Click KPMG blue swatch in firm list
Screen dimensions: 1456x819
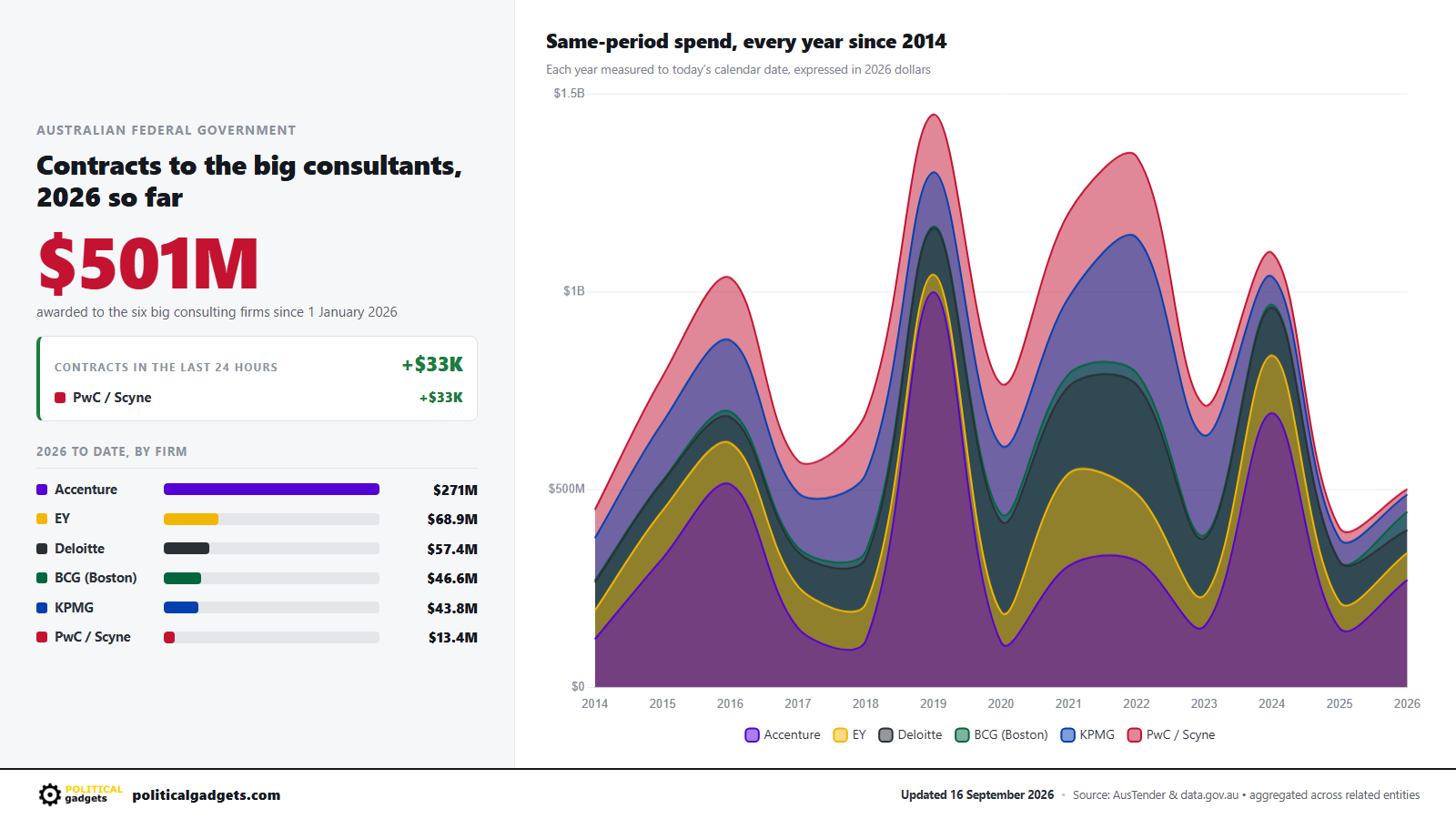tap(42, 608)
